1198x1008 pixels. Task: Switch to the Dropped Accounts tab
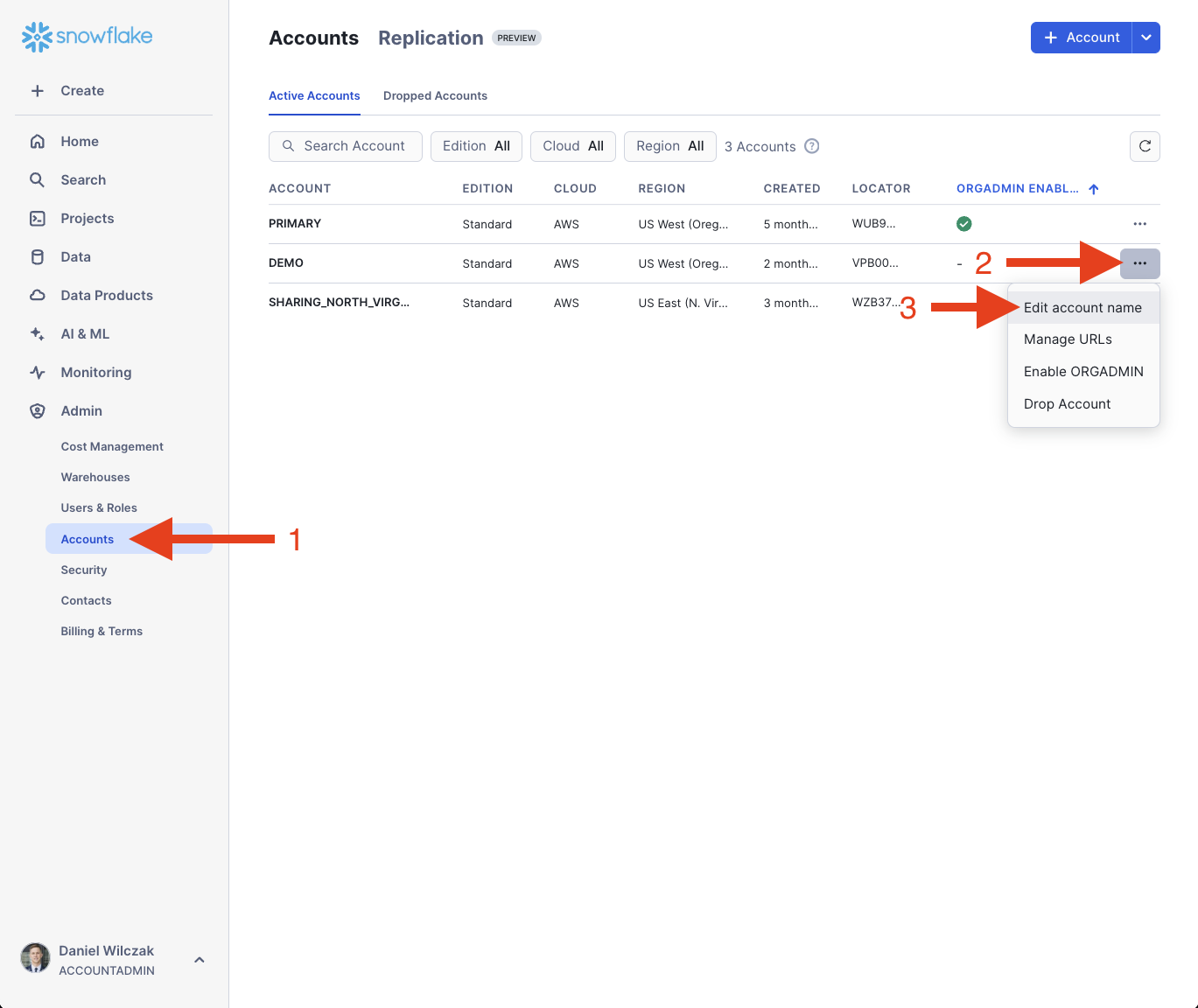click(x=435, y=96)
